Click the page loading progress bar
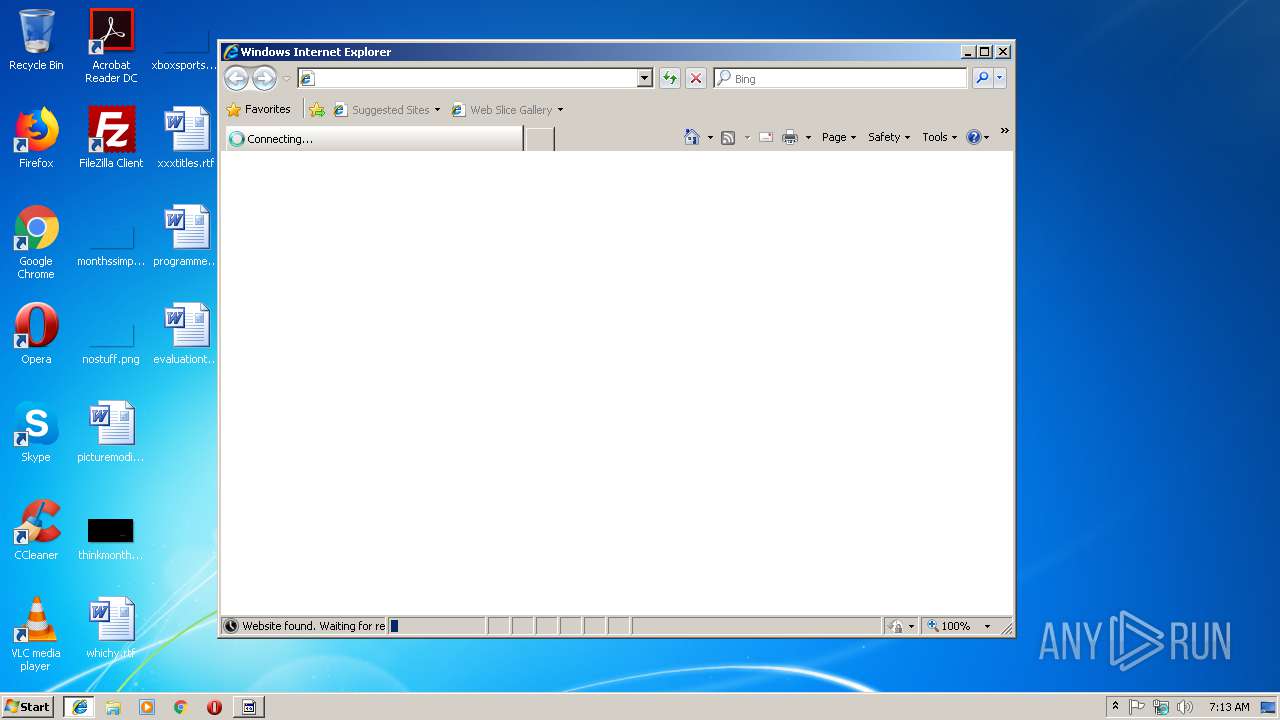This screenshot has height=720, width=1280. (x=437, y=626)
